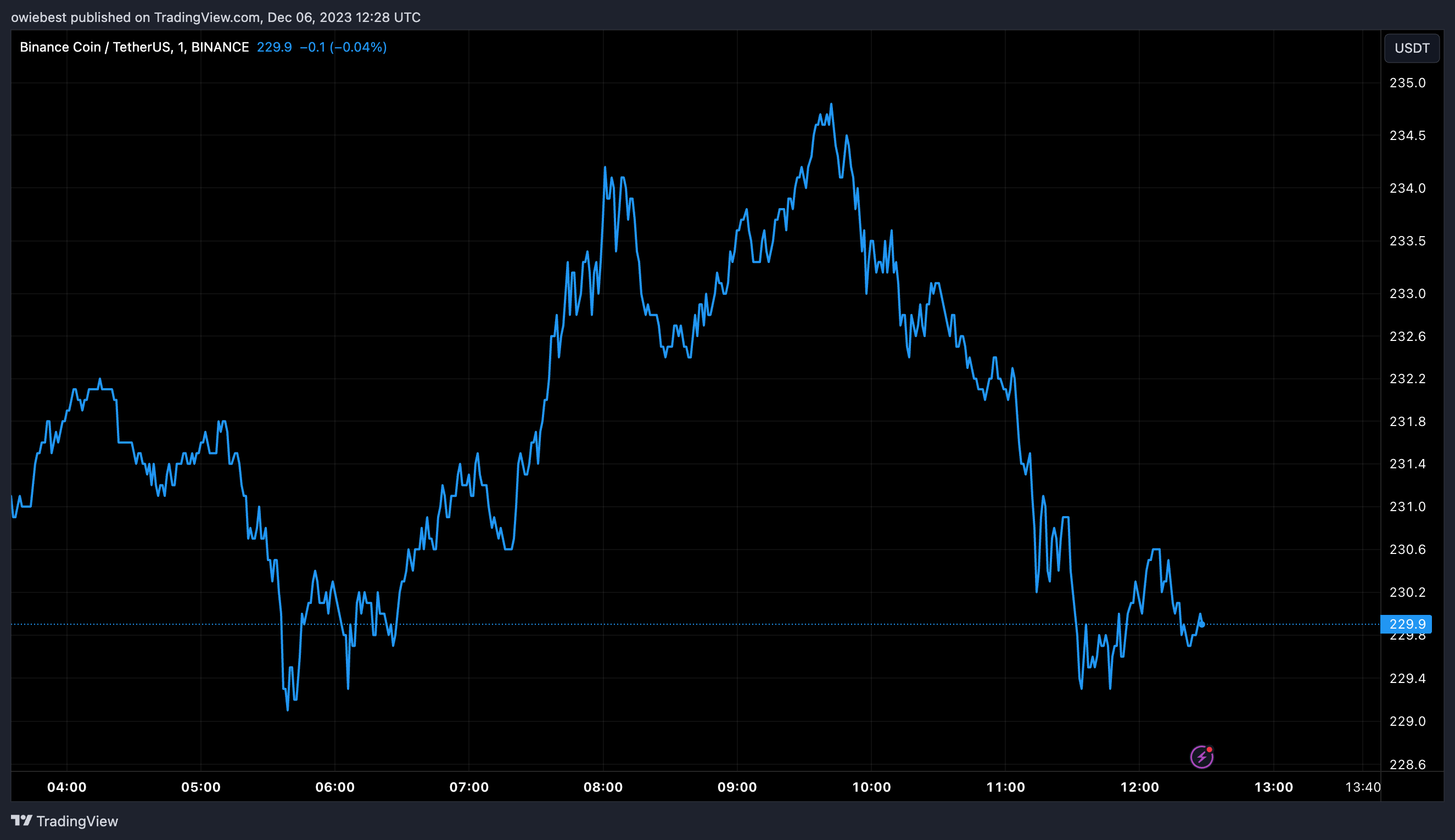Click the 06:00 time axis label
The width and height of the screenshot is (1455, 840).
(x=335, y=787)
